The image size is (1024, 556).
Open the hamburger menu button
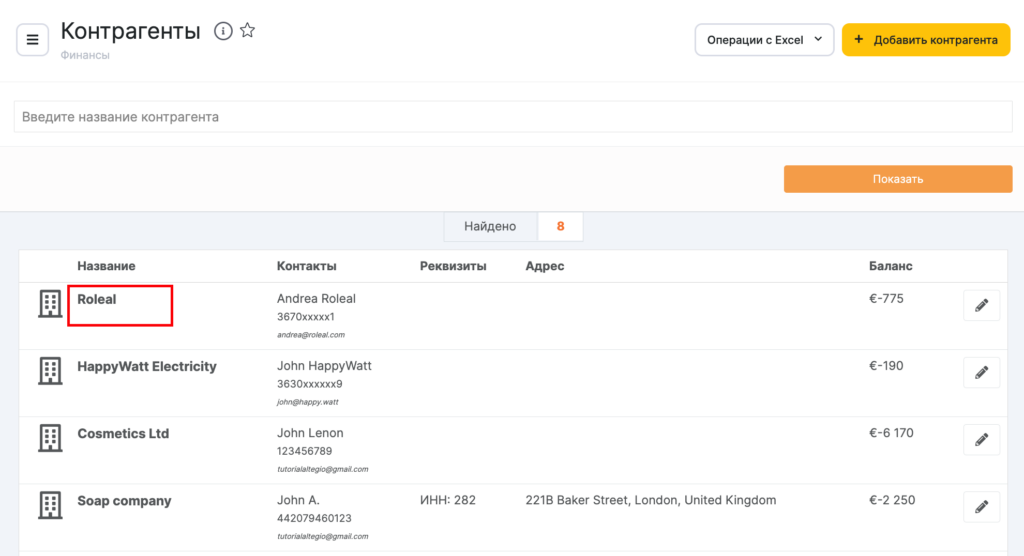(32, 40)
